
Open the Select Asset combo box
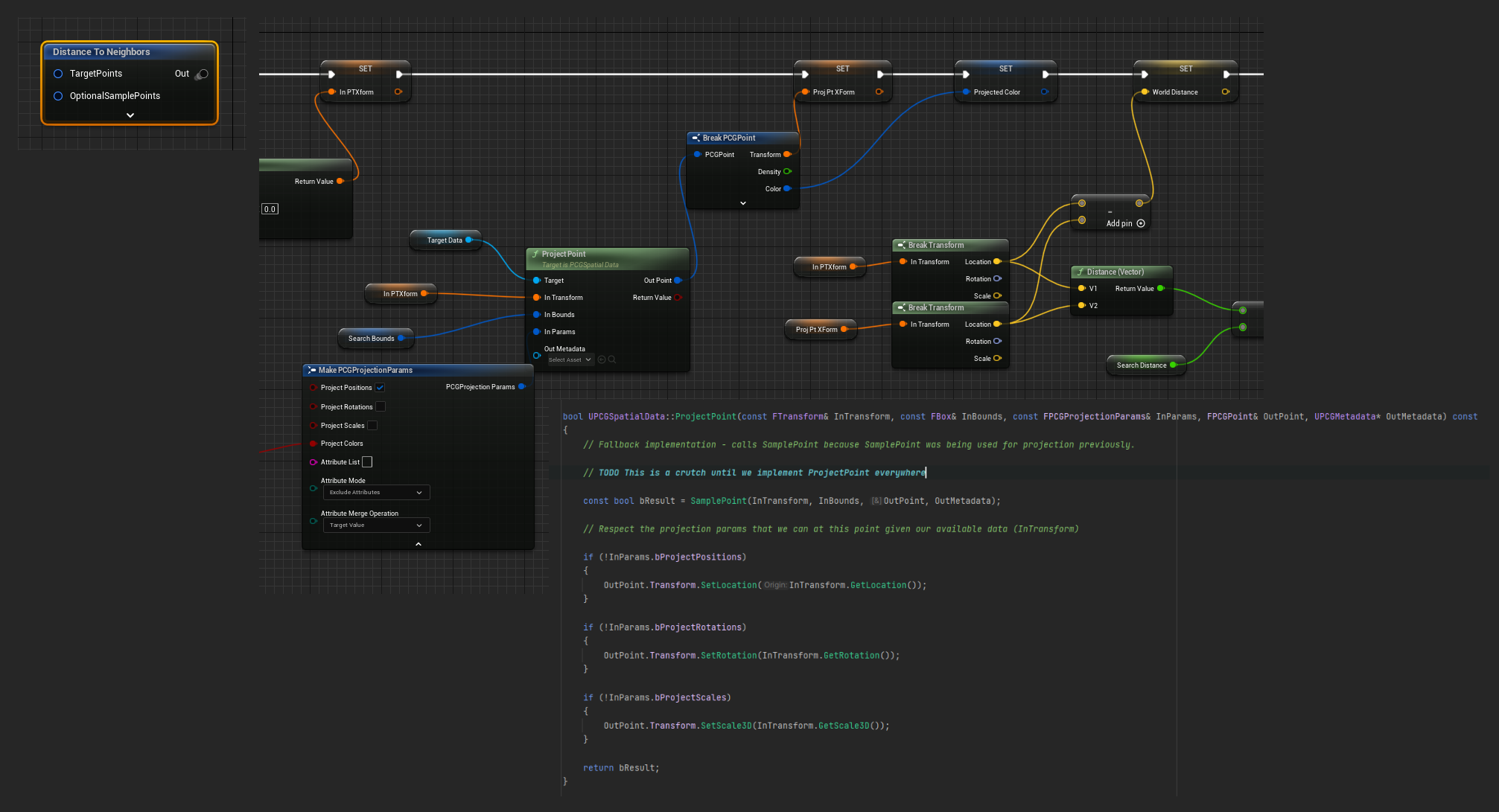570,360
